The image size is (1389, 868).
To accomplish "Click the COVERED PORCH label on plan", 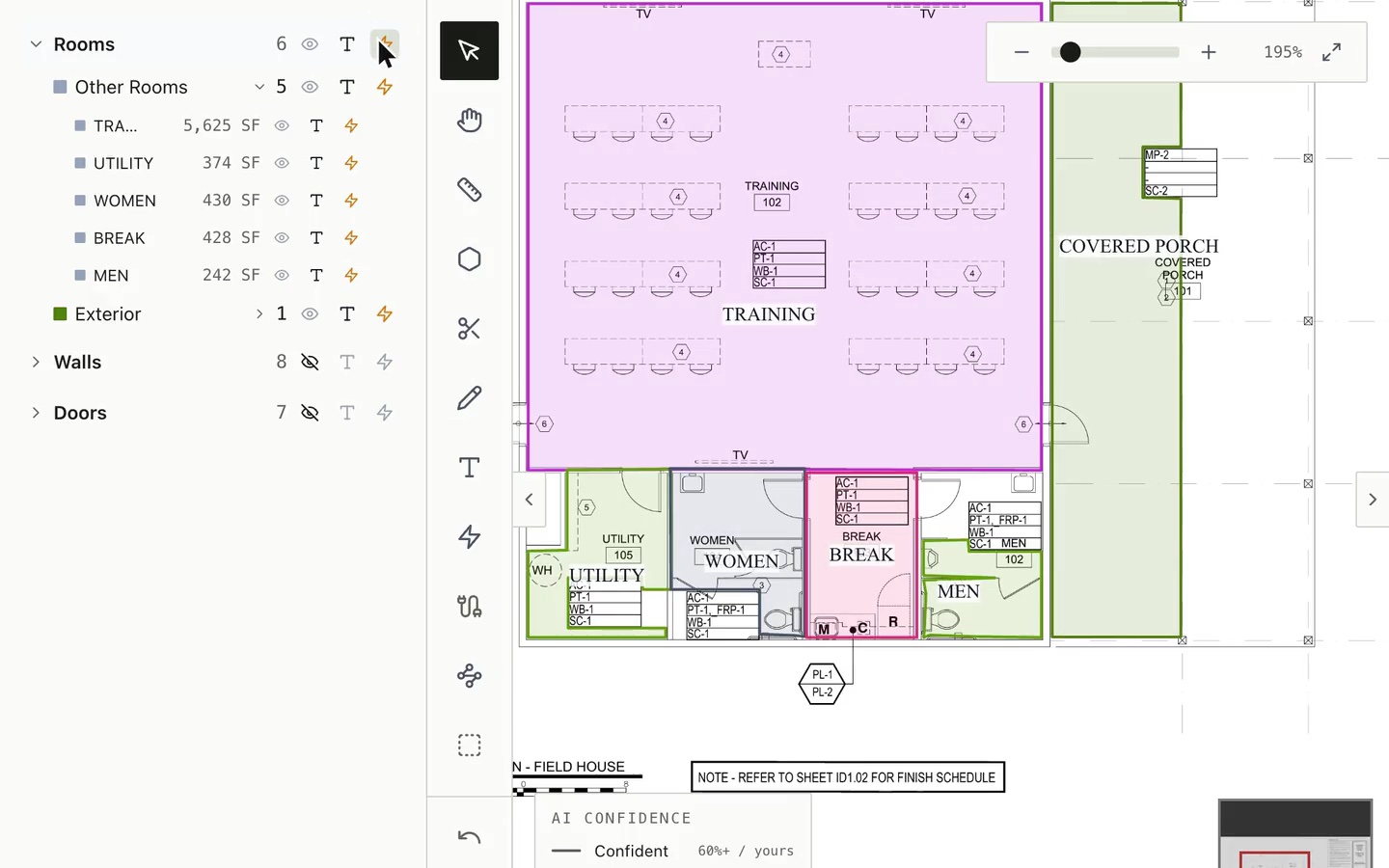I will pos(1139,246).
